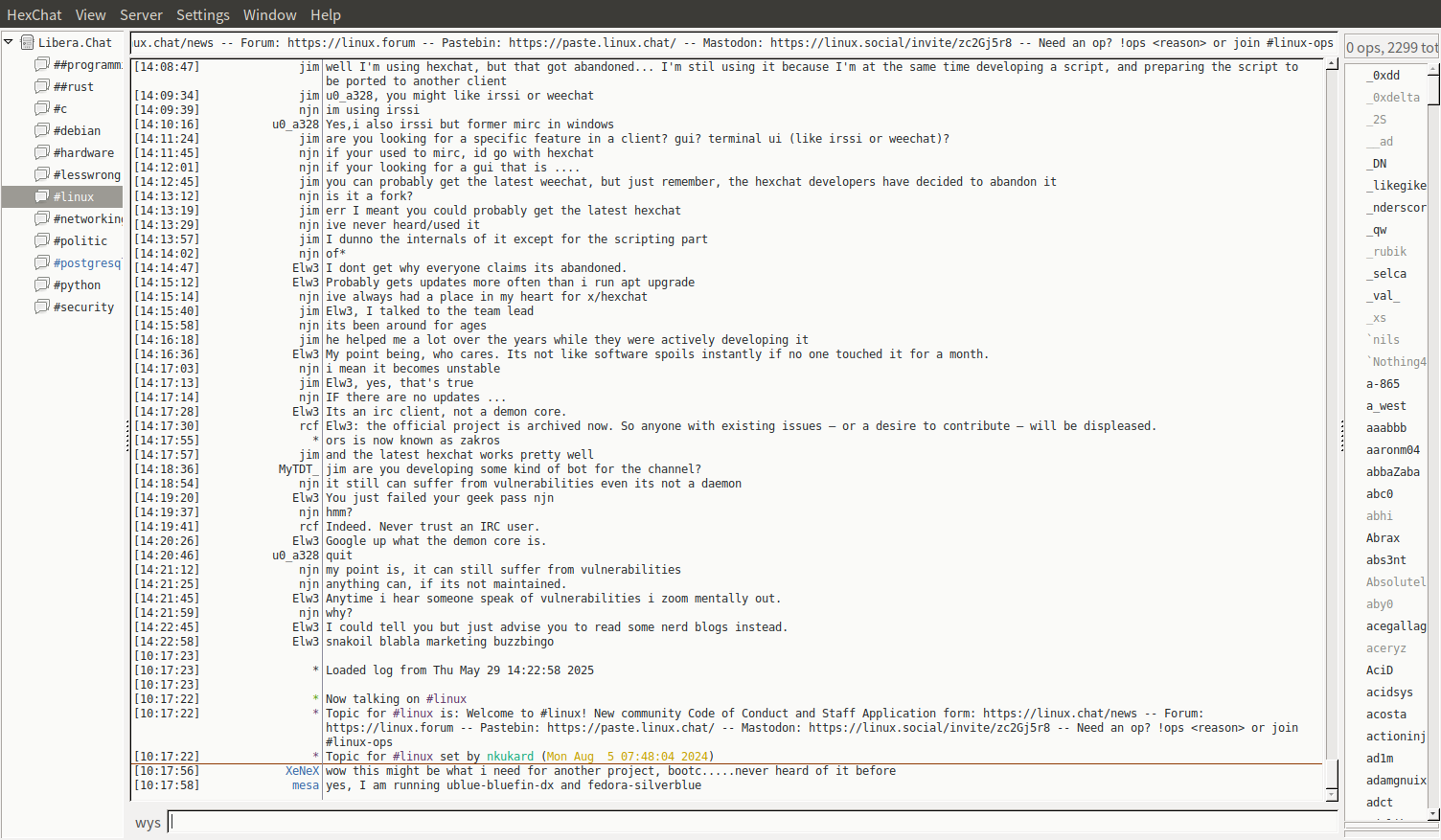Viewport: 1441px width, 840px height.
Task: Click the chat scrollbar up arrow
Action: coord(1332,64)
